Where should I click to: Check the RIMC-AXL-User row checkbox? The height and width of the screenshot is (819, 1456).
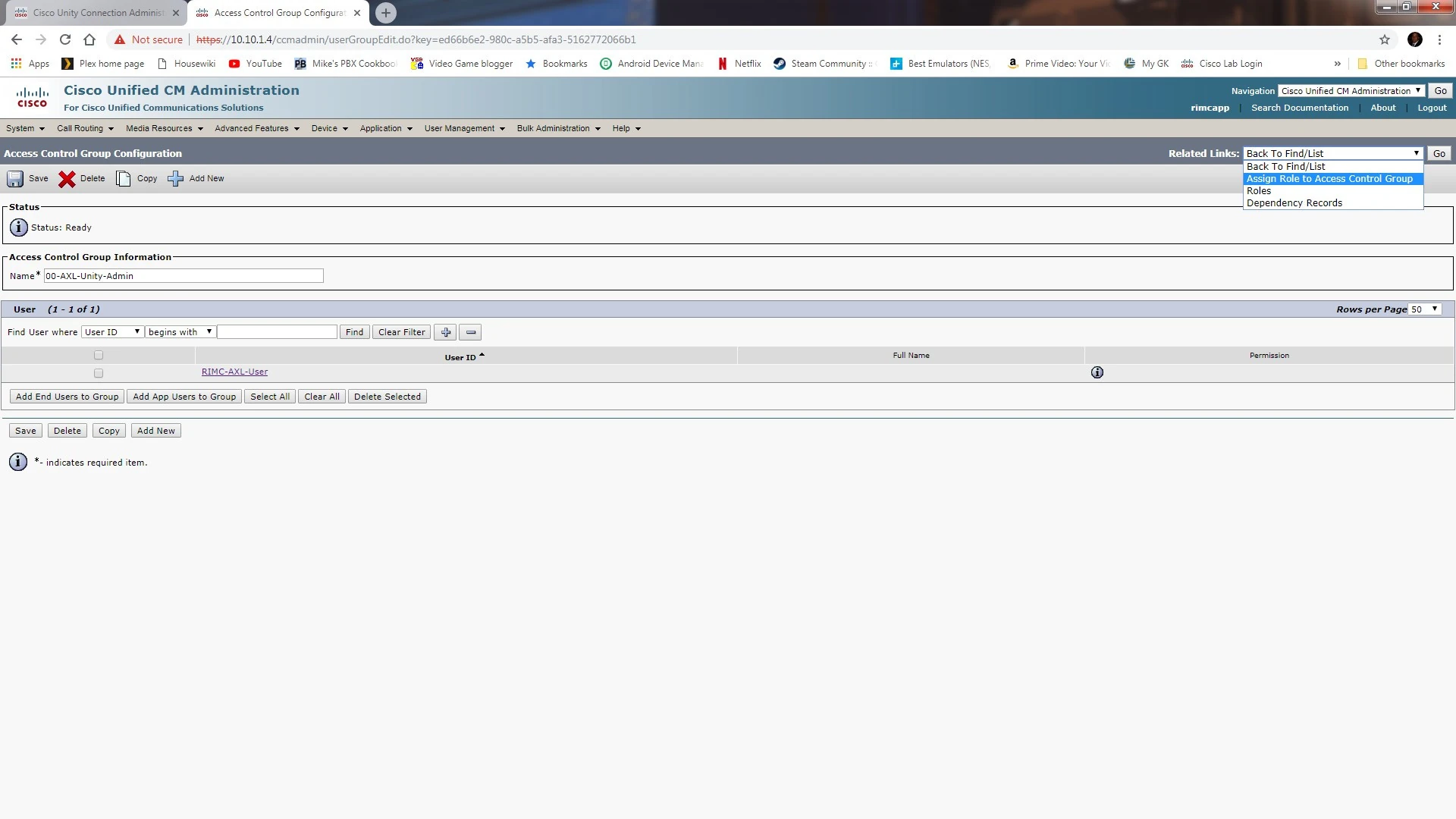(98, 372)
